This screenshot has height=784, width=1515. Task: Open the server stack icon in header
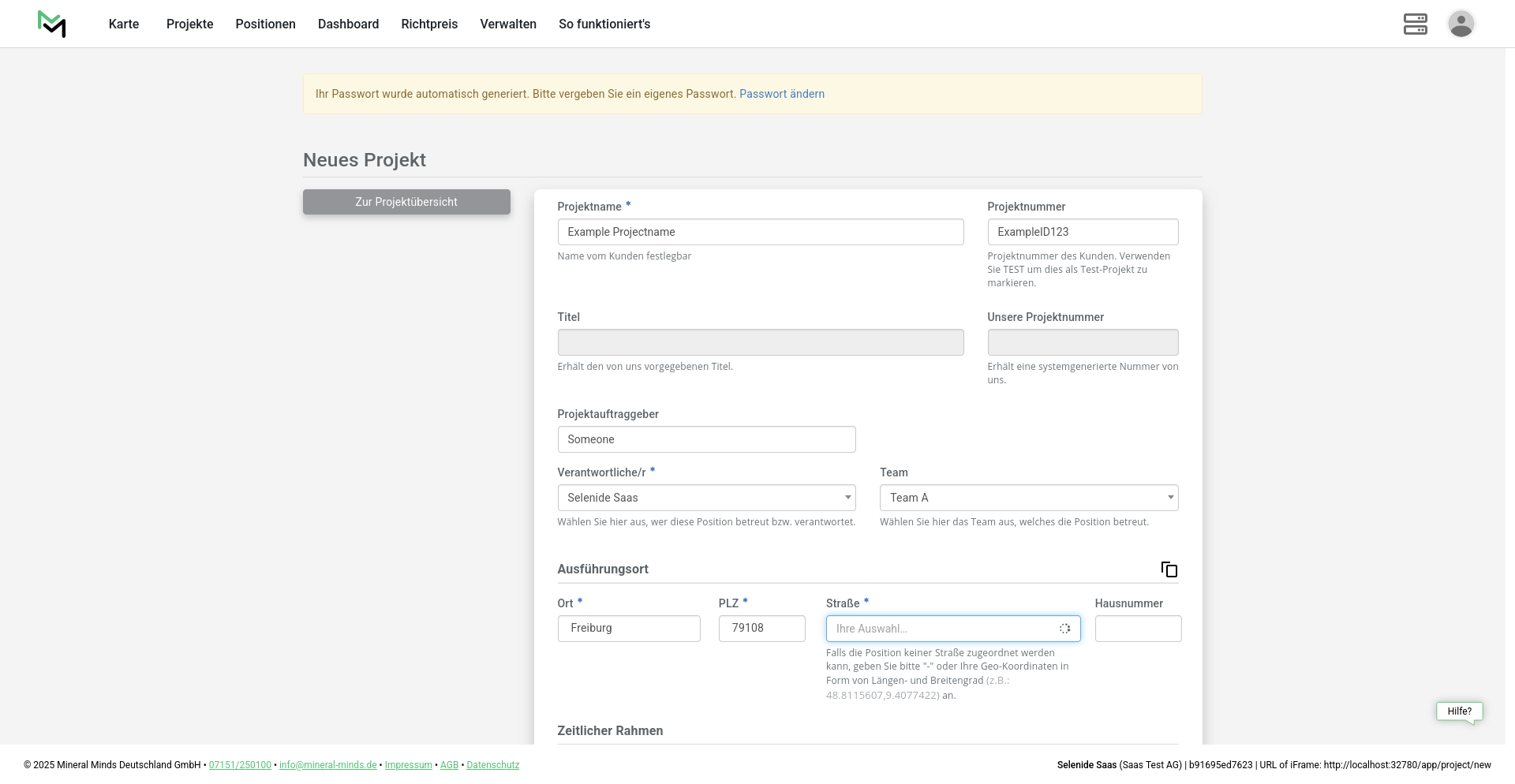tap(1415, 24)
